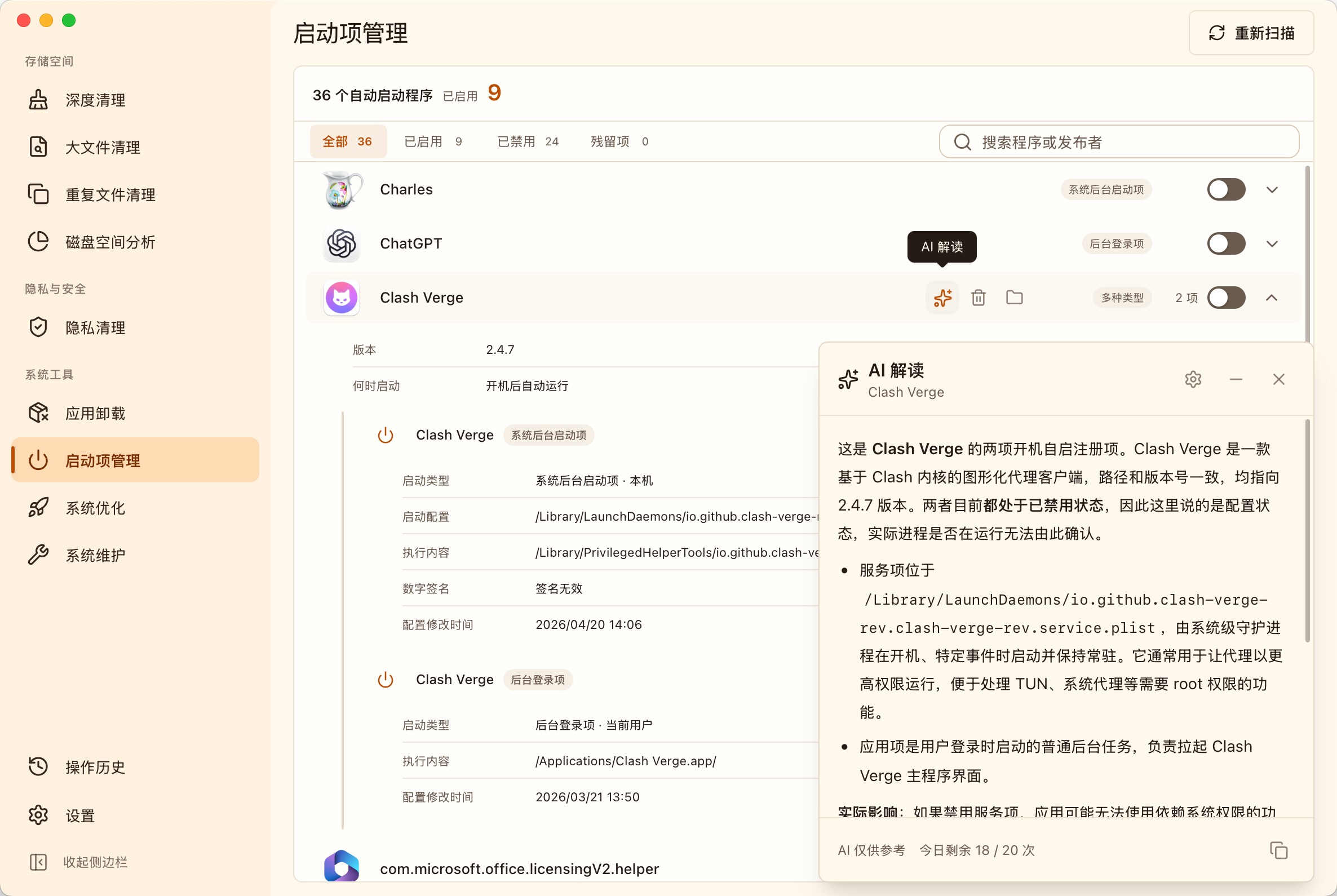Minimize the AI 解读 panel
Viewport: 1337px width, 896px height.
[1236, 379]
